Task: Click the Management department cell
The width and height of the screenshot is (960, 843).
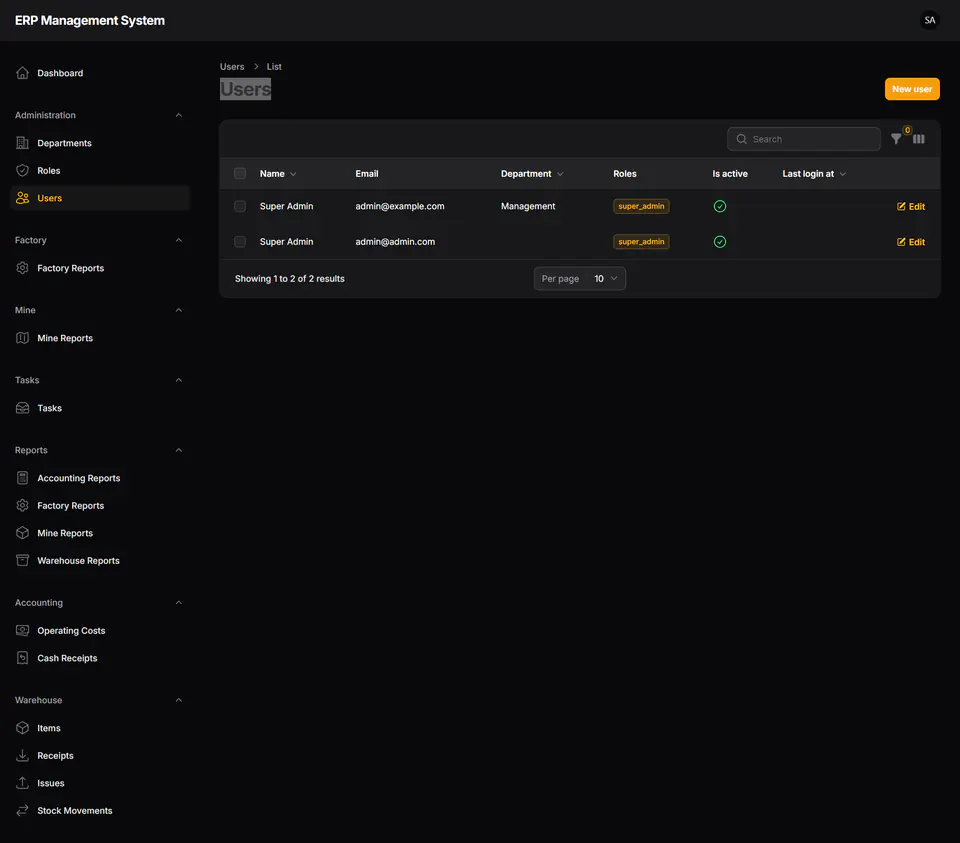Action: [528, 206]
